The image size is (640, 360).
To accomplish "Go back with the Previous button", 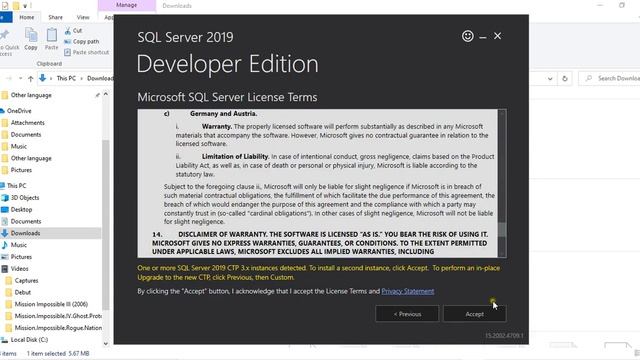I will pos(407,314).
